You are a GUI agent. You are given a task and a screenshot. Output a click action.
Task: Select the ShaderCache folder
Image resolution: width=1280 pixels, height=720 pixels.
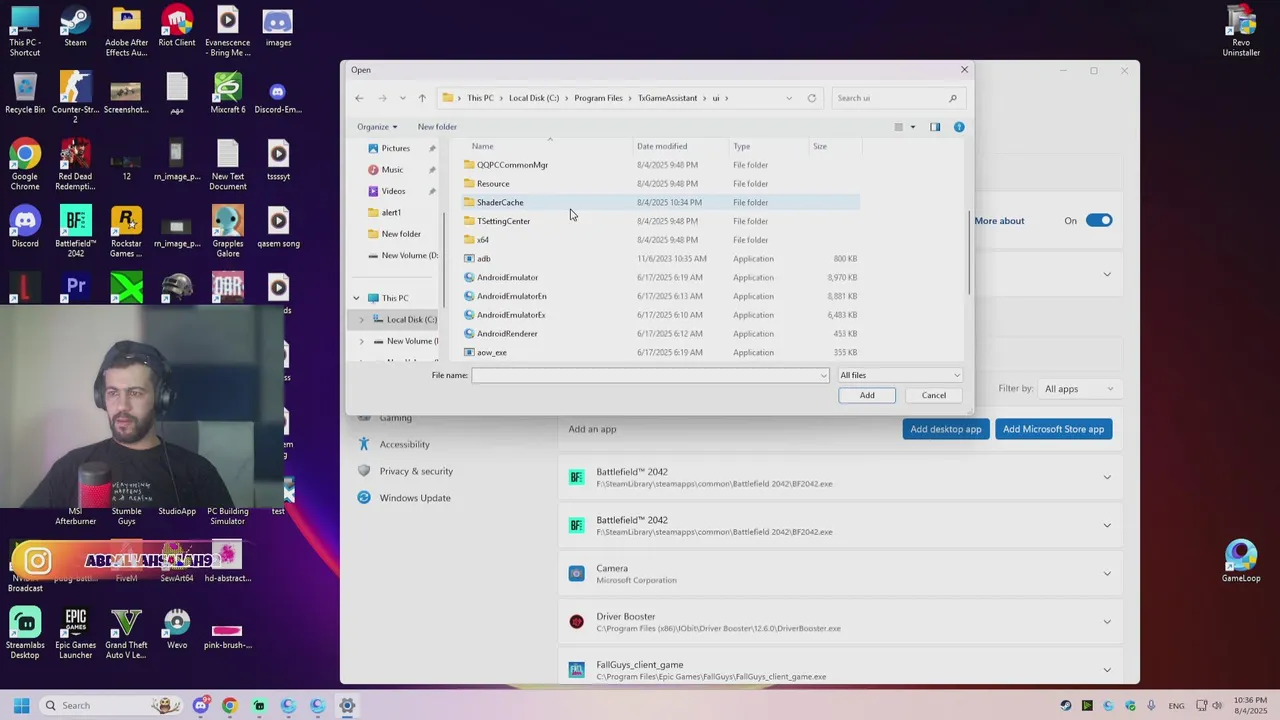click(660, 202)
